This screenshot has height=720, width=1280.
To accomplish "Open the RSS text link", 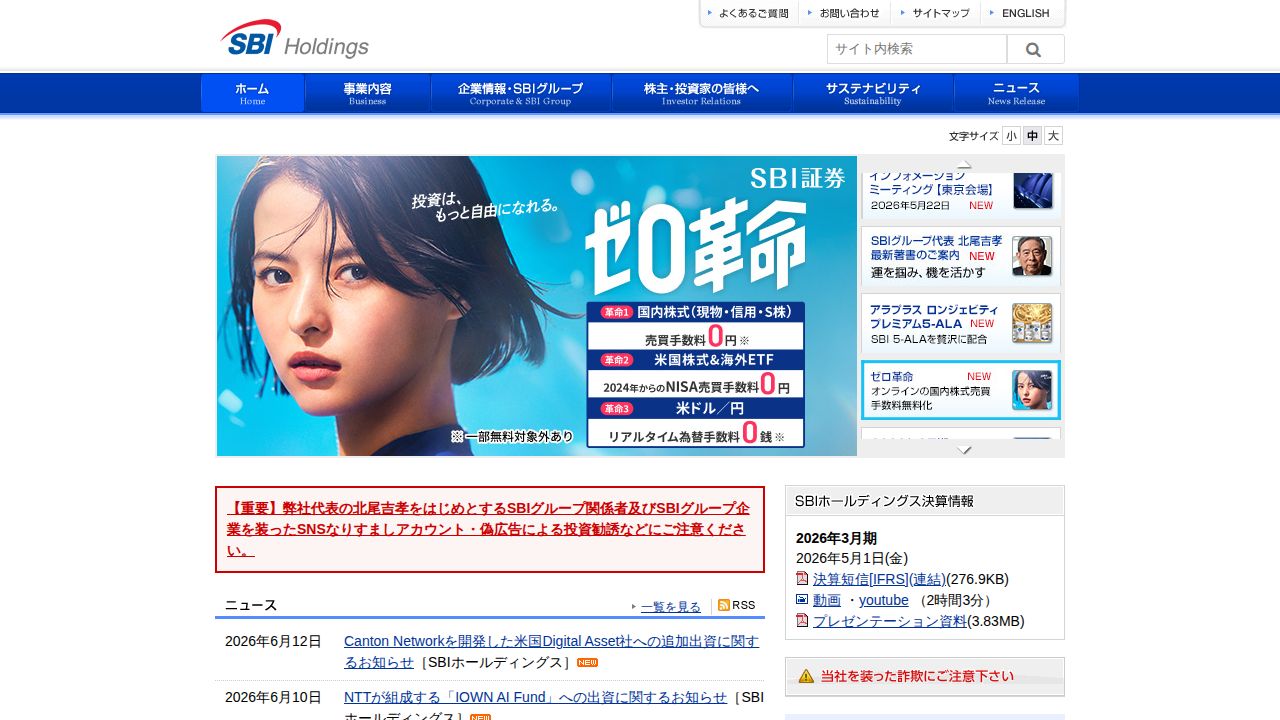I will point(744,605).
